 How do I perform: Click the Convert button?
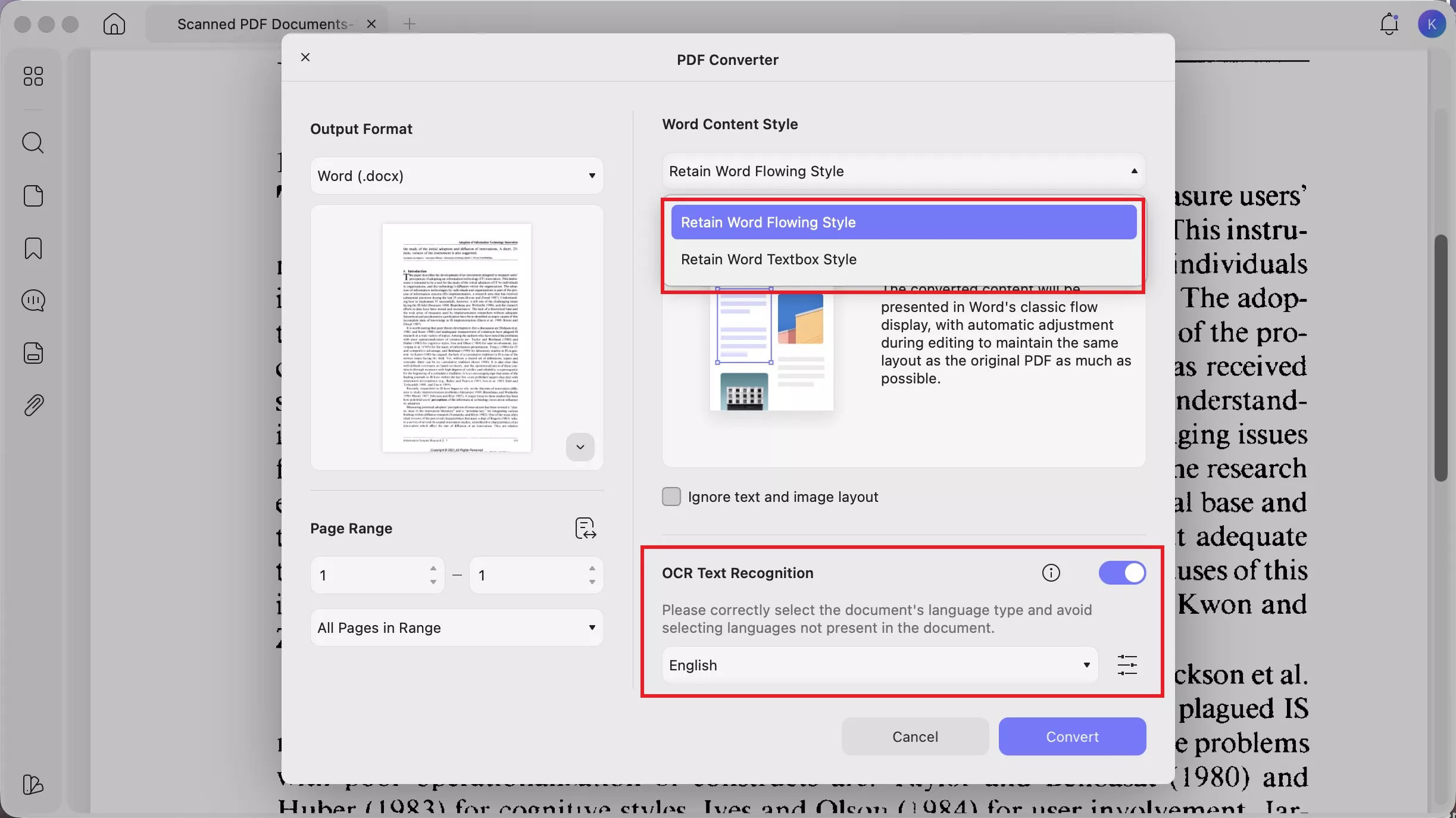1072,736
